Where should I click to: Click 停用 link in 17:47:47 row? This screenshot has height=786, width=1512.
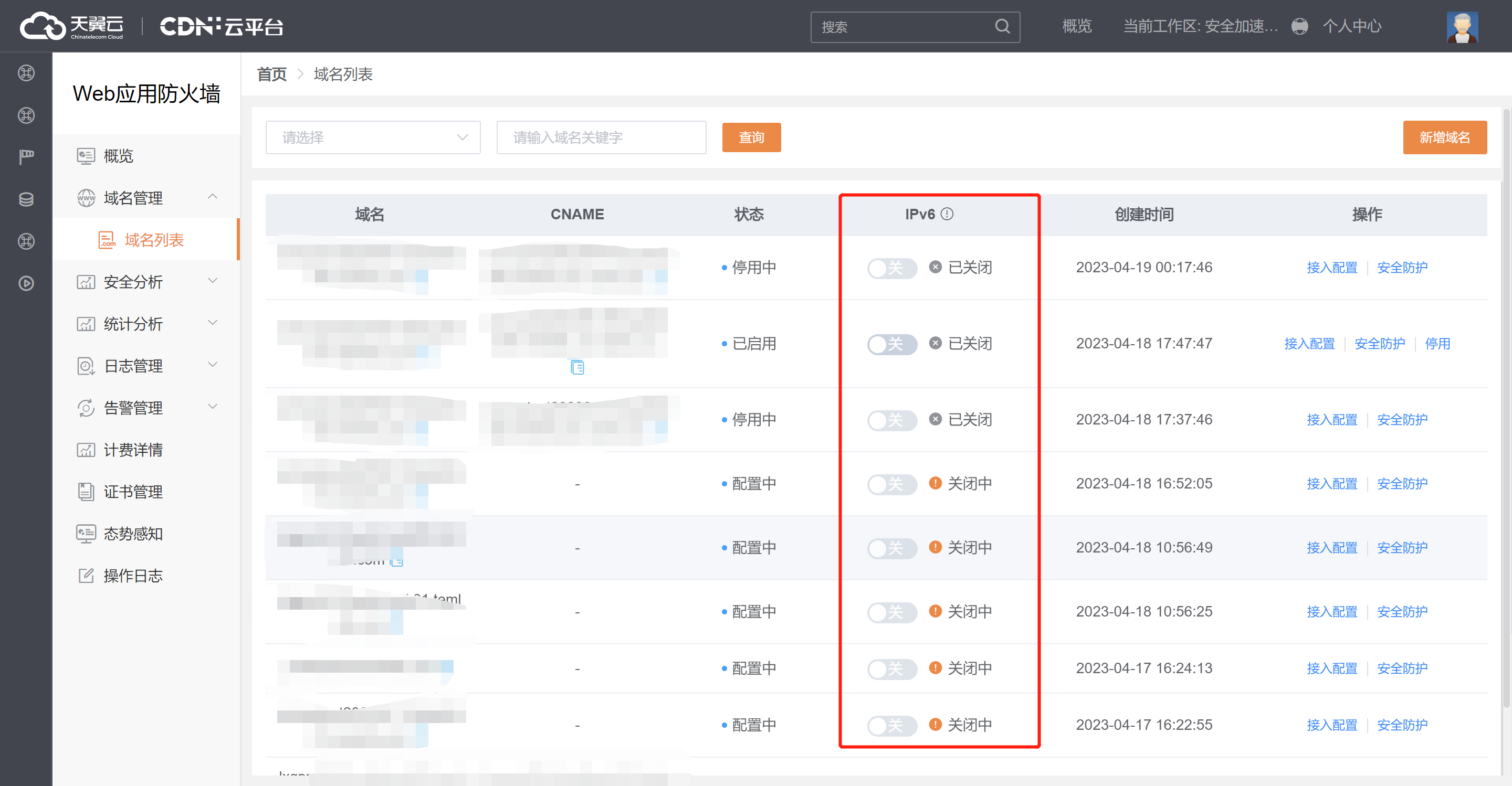(x=1437, y=344)
